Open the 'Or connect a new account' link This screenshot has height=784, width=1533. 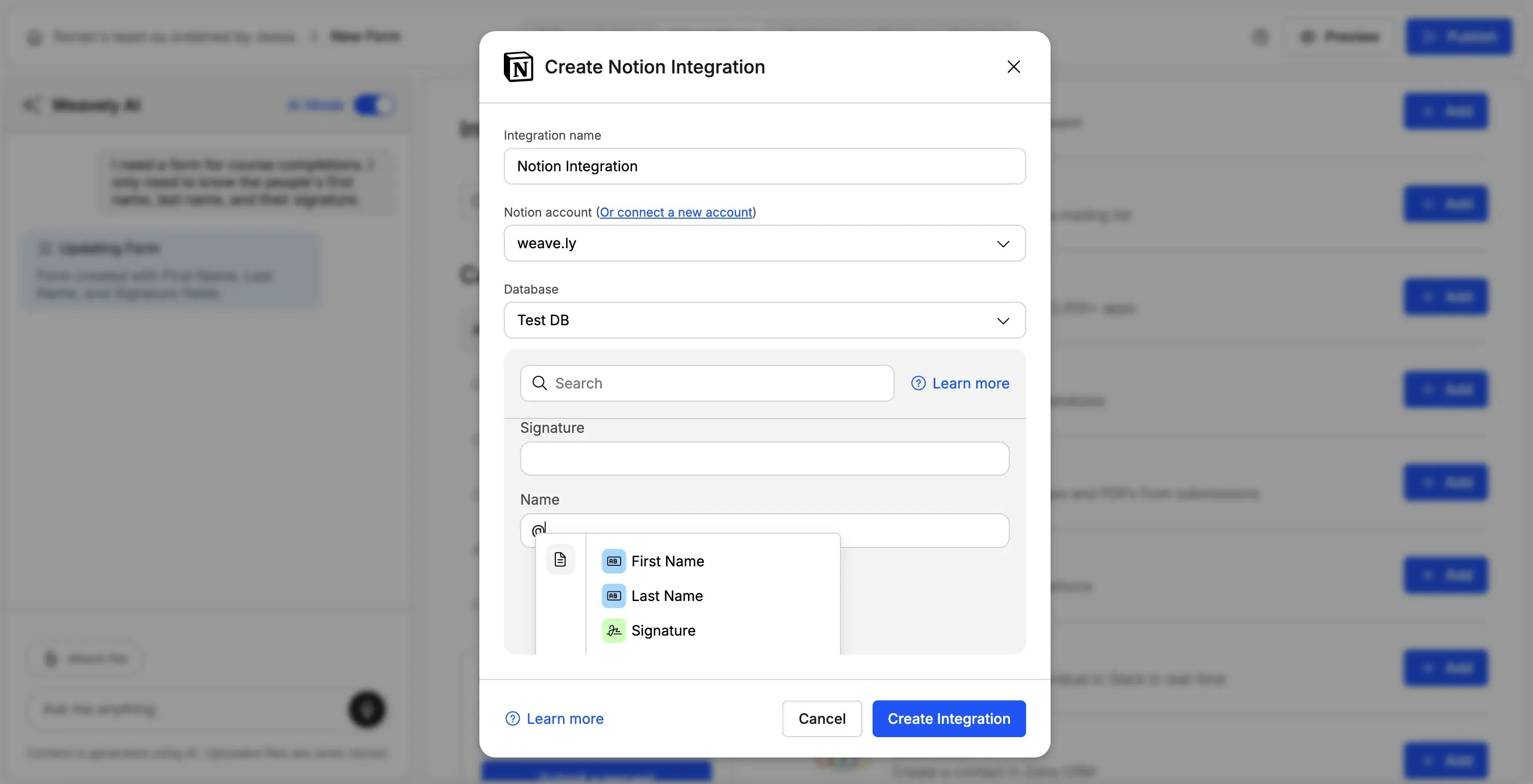(x=675, y=212)
